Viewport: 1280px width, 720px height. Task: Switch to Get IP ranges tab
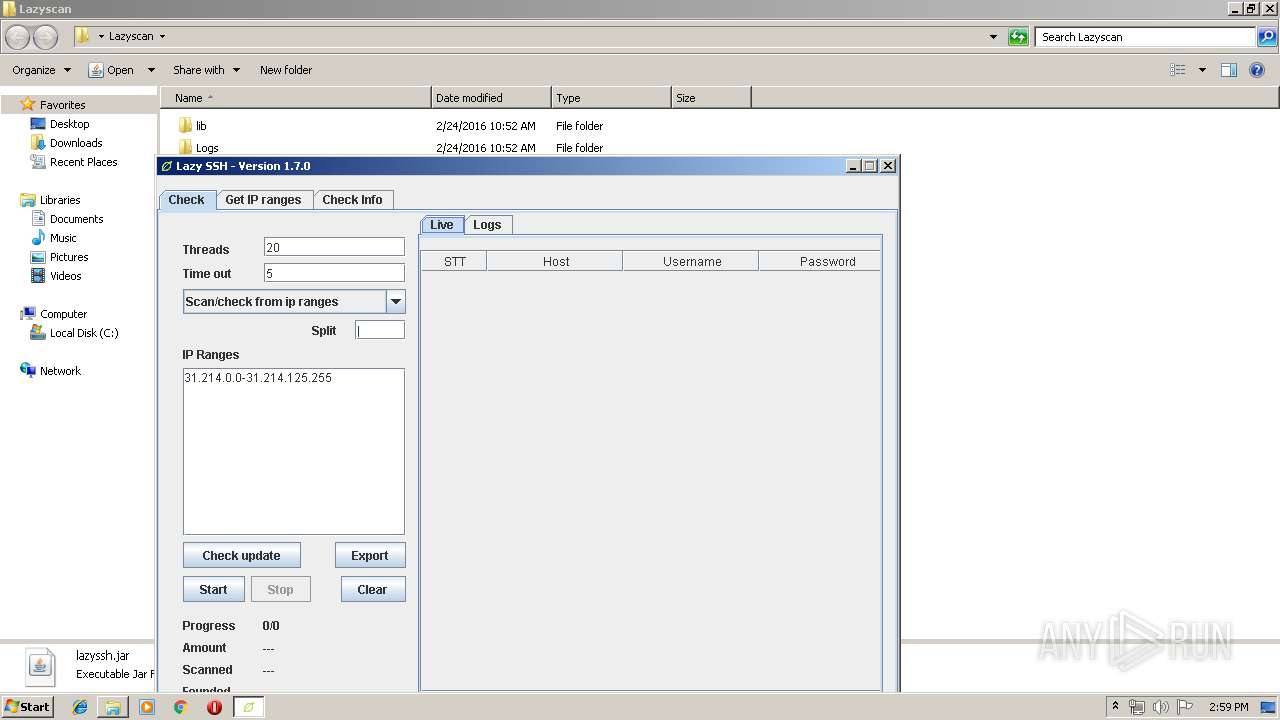263,200
